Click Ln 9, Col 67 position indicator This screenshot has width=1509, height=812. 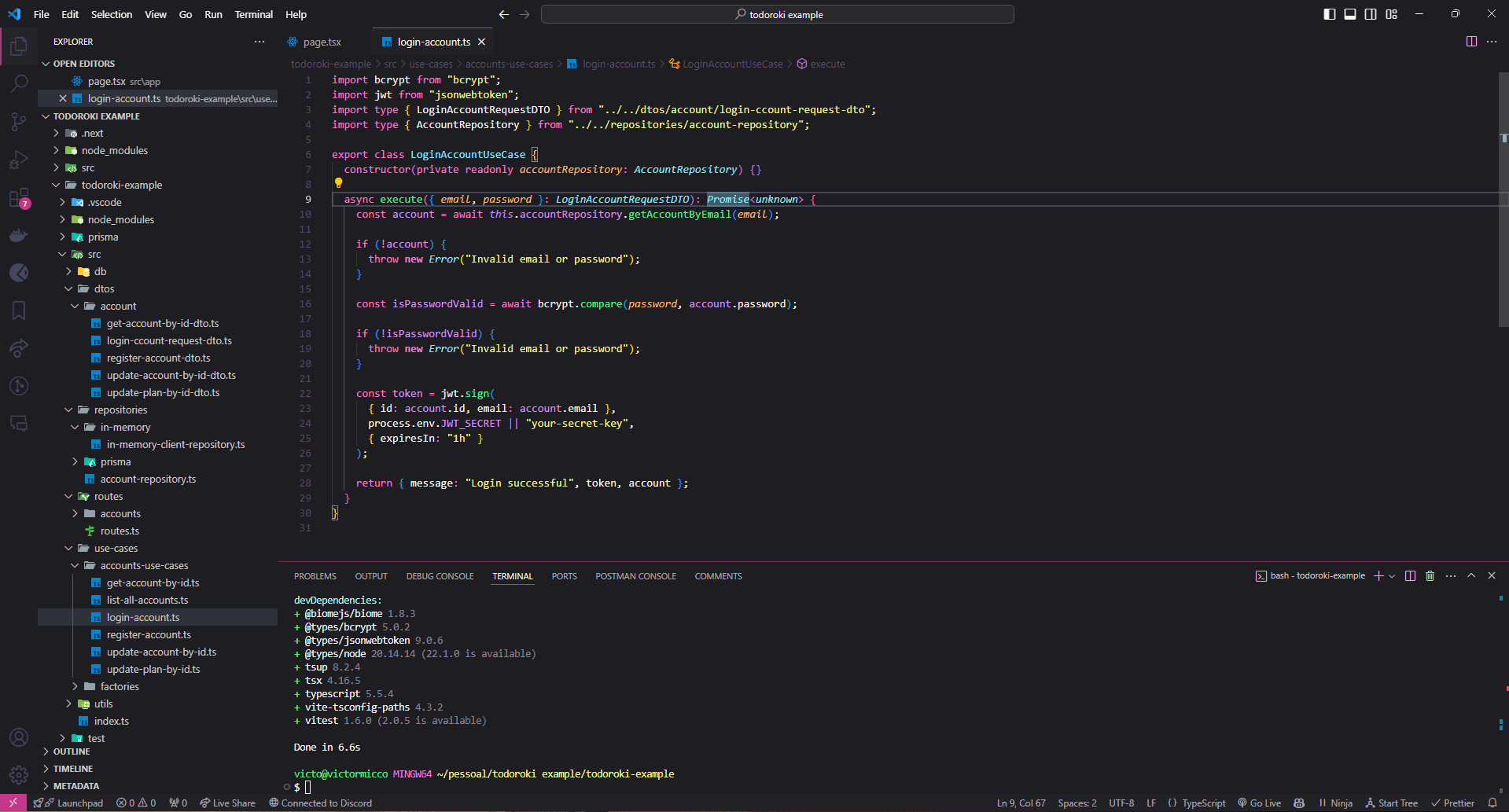point(1021,803)
